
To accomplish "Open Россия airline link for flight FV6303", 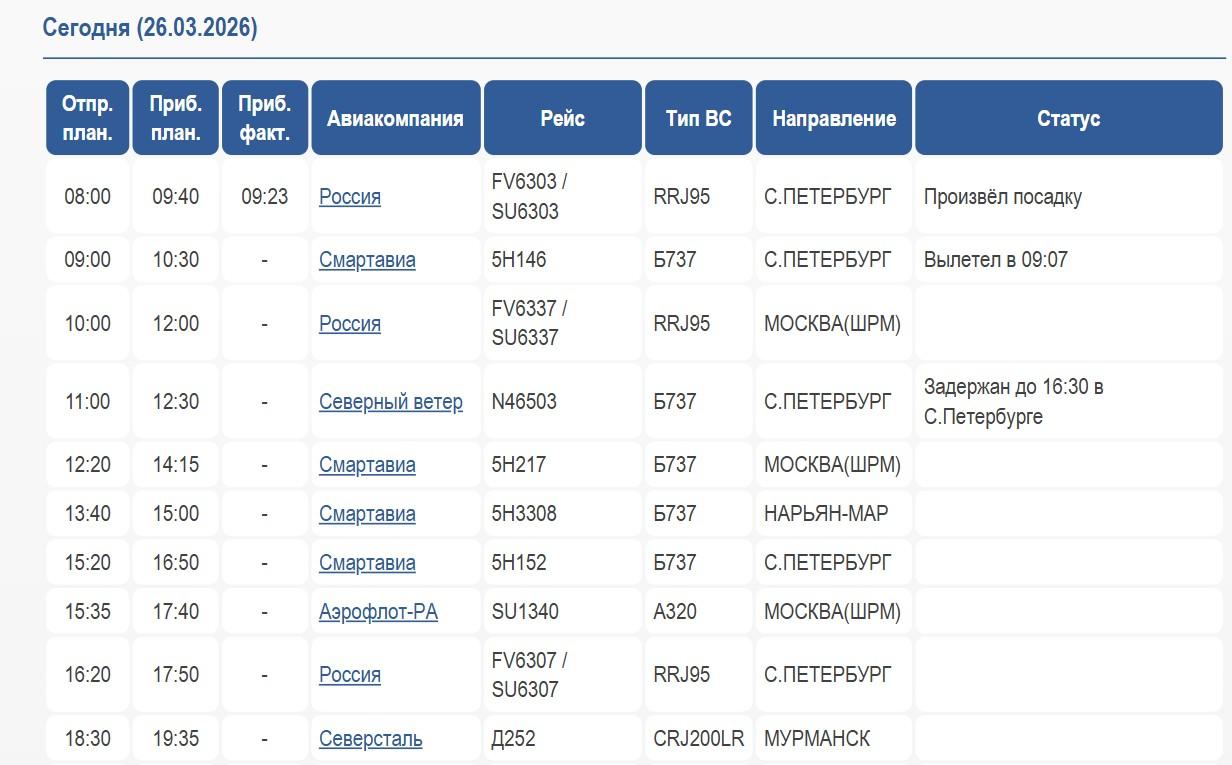I will 349,197.
